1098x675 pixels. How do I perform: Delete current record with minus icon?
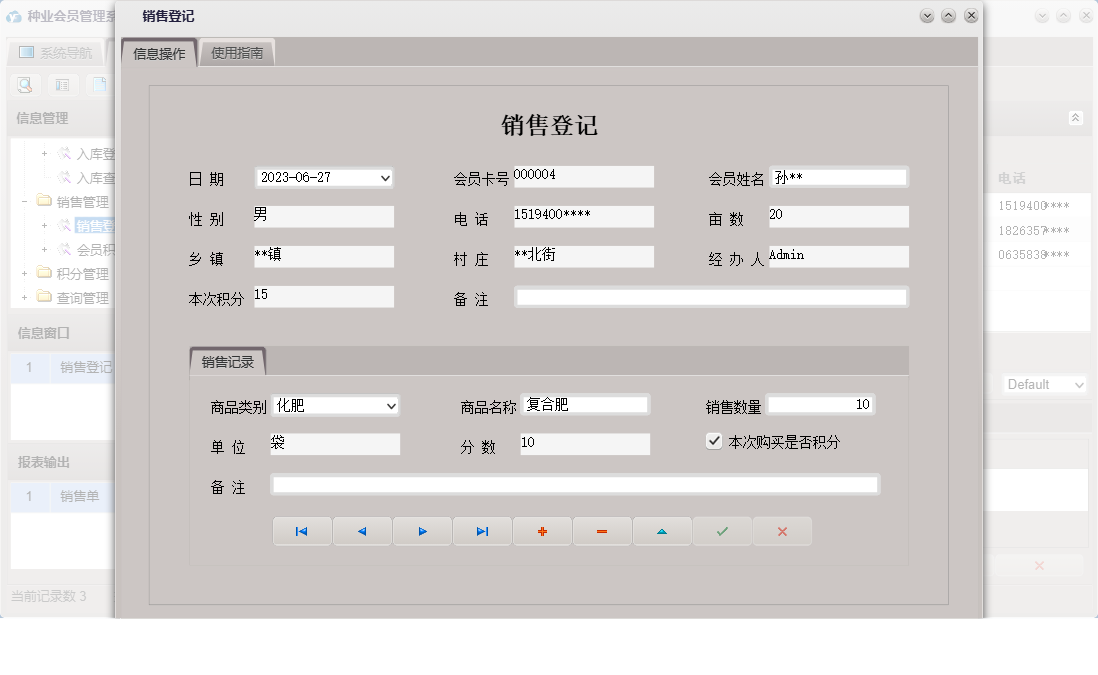[x=602, y=531]
